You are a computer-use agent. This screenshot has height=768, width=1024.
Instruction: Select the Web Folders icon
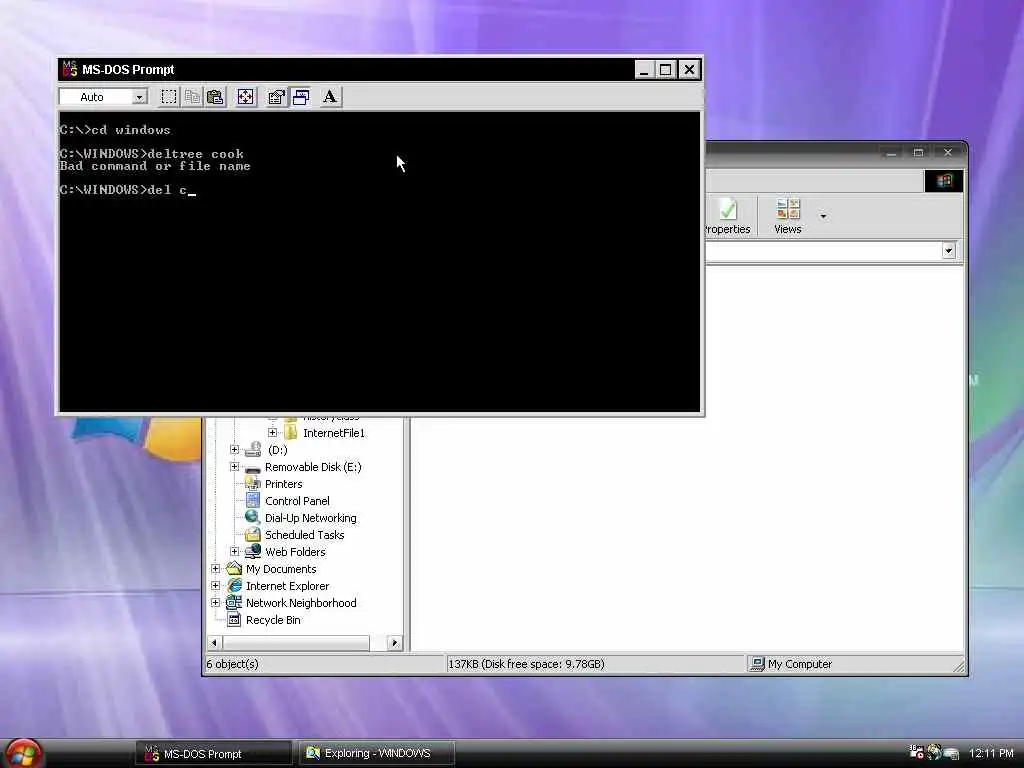pyautogui.click(x=253, y=552)
